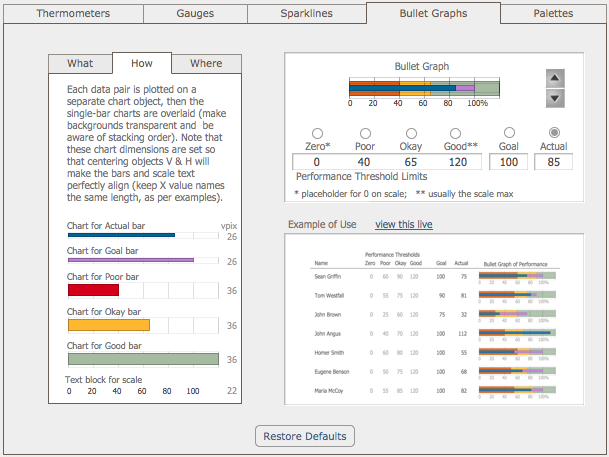Click the Chart for Poor bar label
This screenshot has width=609, height=457.
point(103,277)
